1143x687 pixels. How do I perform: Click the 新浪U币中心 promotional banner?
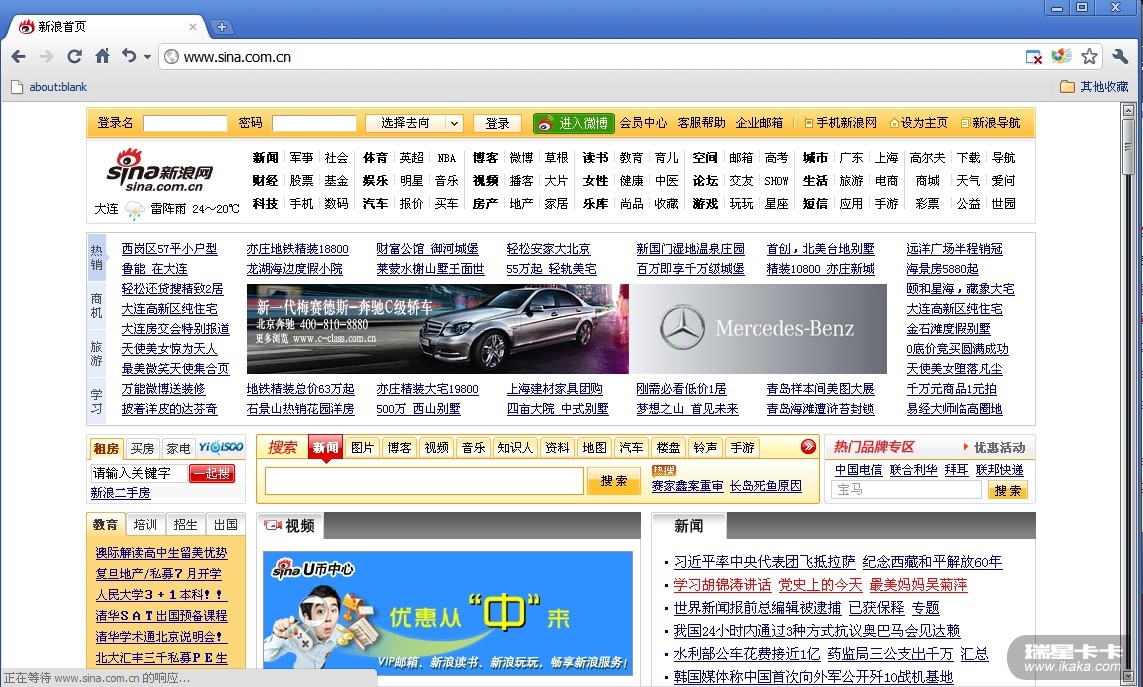point(448,611)
